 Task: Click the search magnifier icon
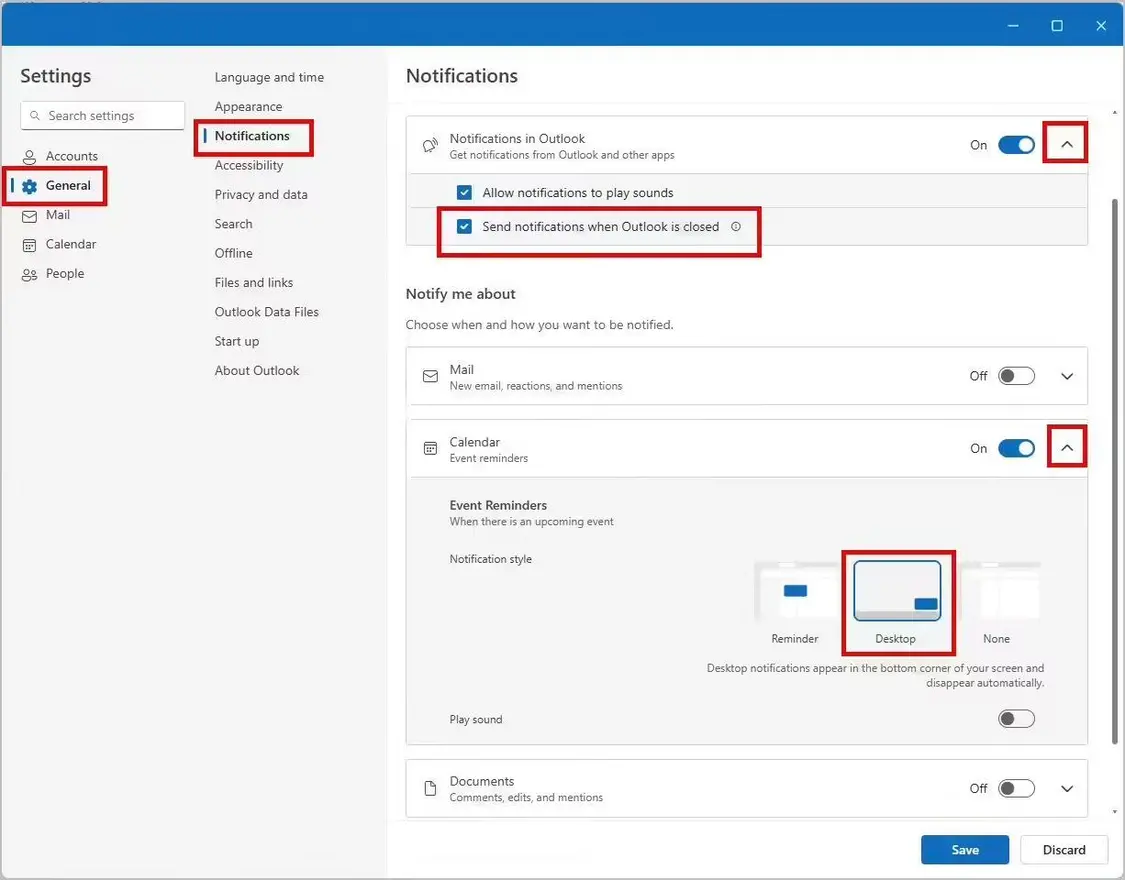point(34,115)
